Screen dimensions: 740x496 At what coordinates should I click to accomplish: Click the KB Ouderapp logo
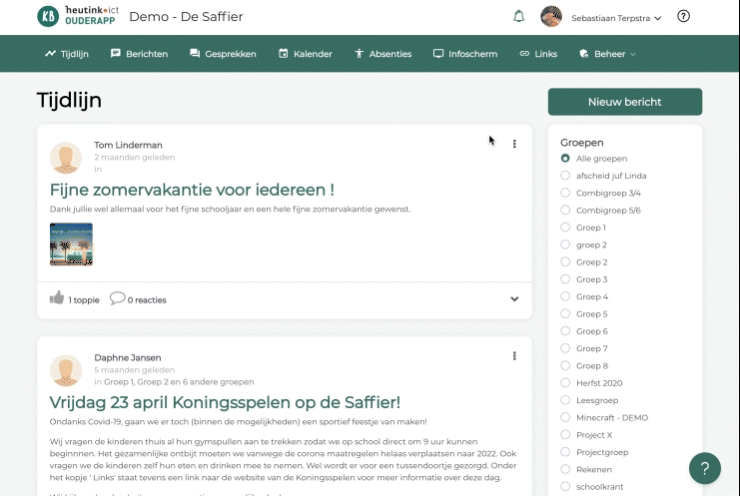79,16
